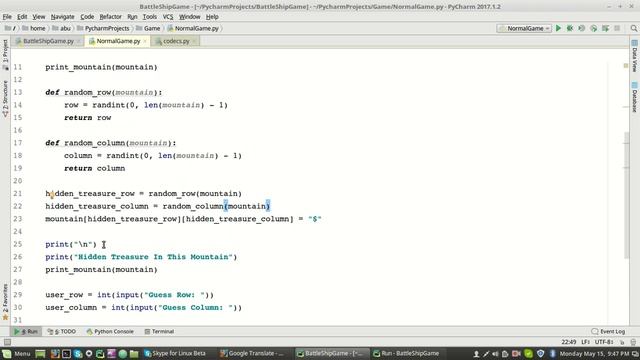
Task: Run the NormalGame configuration with the green play icon
Action: 558,28
